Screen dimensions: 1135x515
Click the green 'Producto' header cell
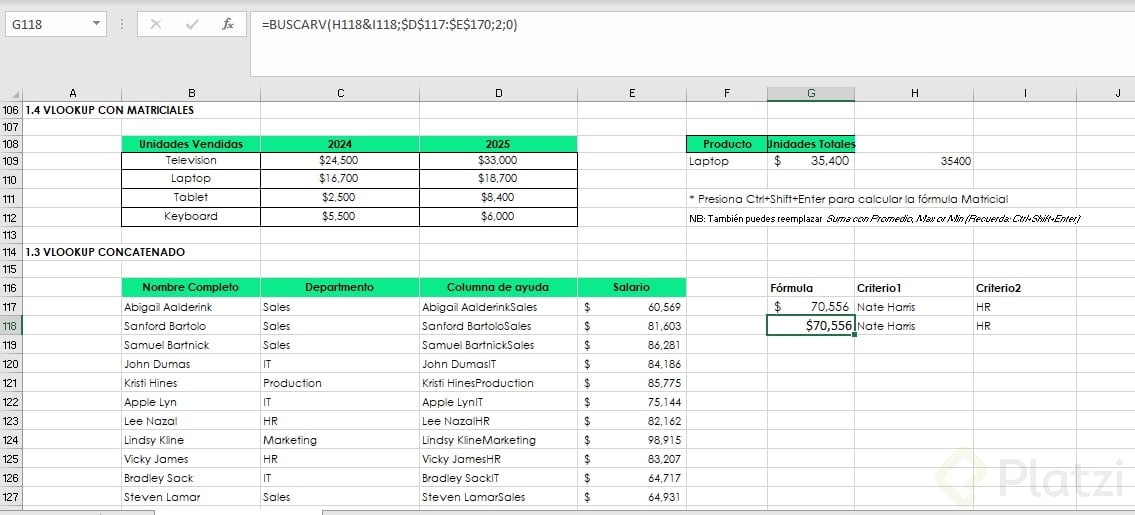[727, 143]
